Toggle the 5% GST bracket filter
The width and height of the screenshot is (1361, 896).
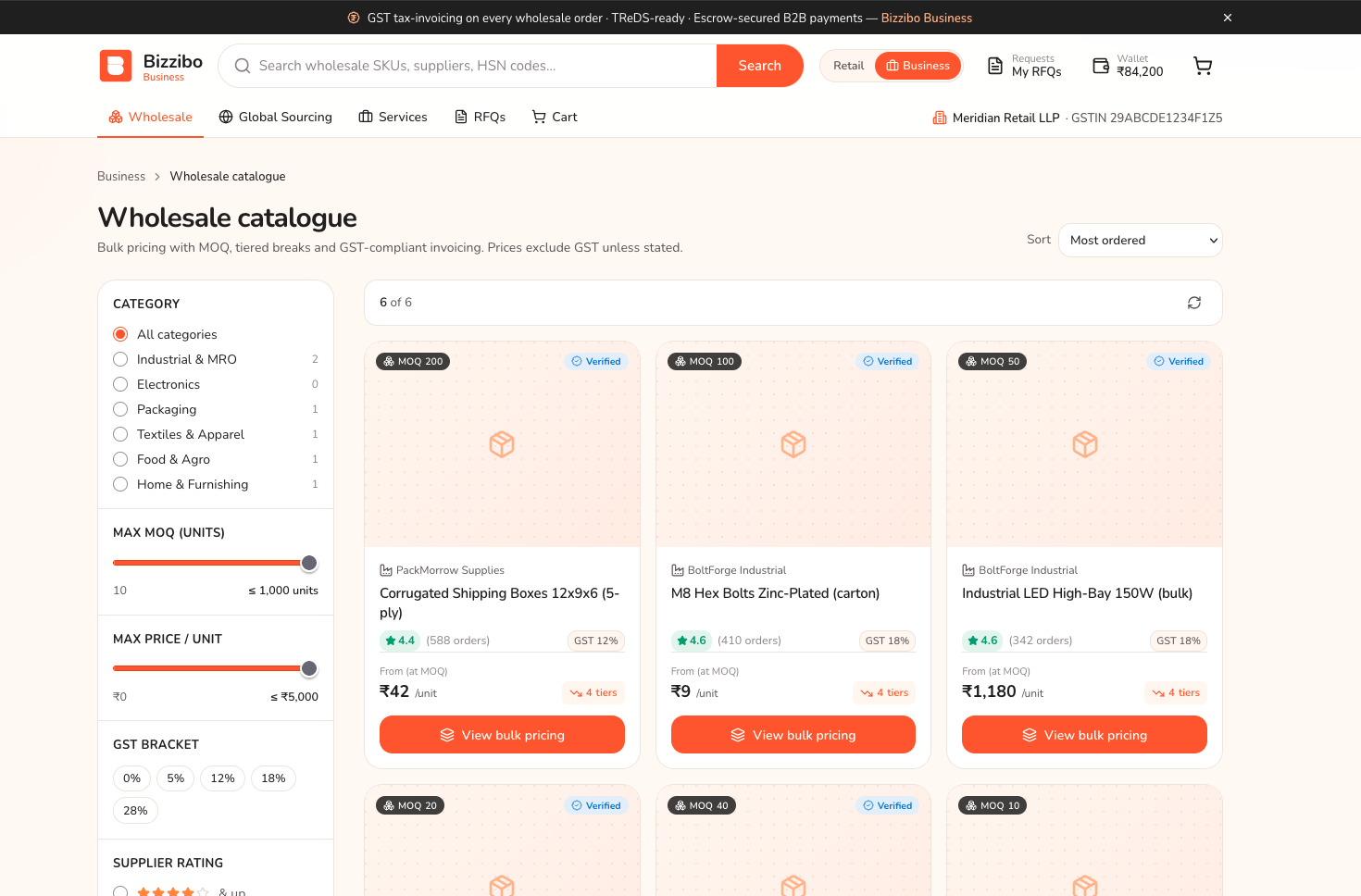pyautogui.click(x=176, y=778)
